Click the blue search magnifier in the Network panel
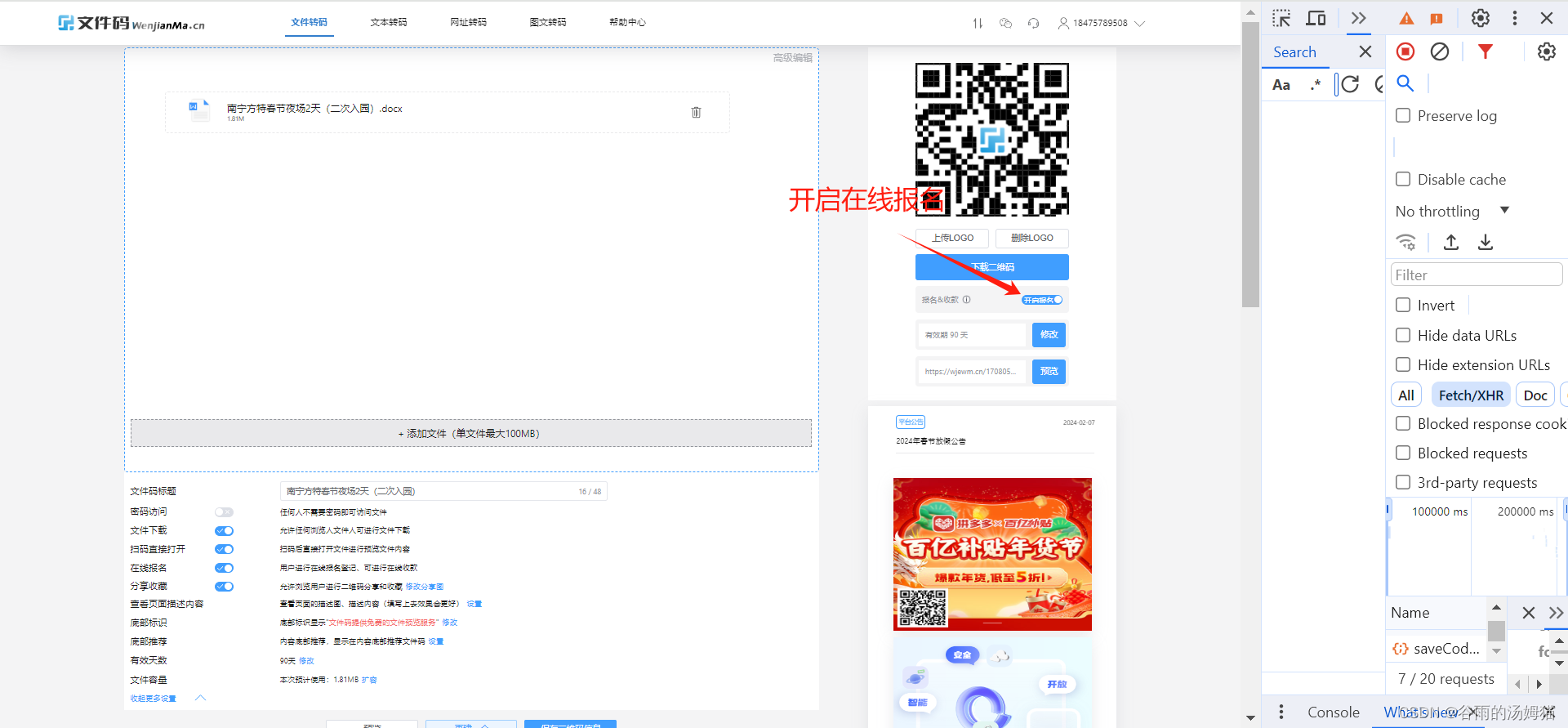This screenshot has height=728, width=1568. (x=1405, y=83)
